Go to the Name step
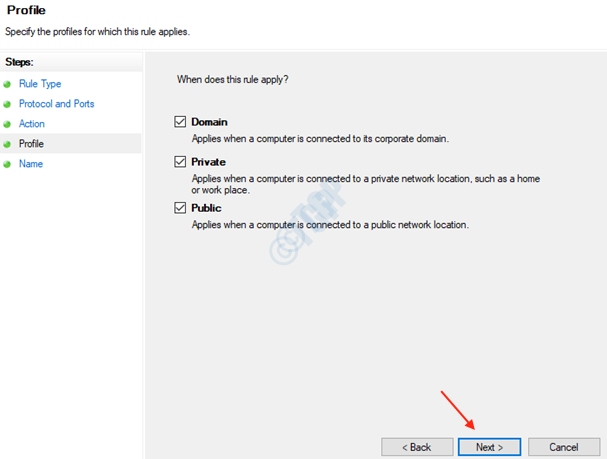The height and width of the screenshot is (459, 607). click(x=31, y=164)
